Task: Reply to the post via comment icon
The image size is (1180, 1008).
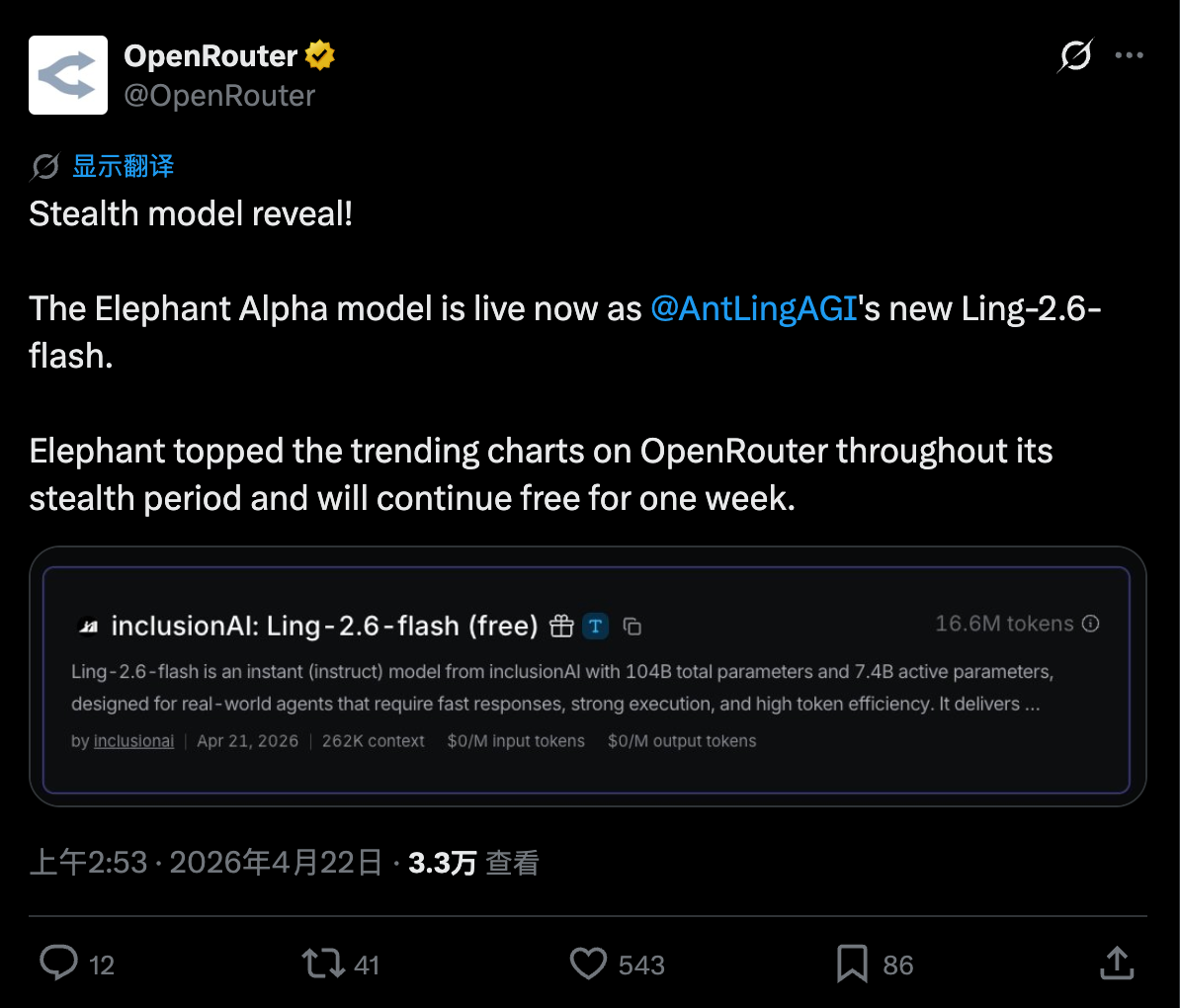Action: click(58, 964)
